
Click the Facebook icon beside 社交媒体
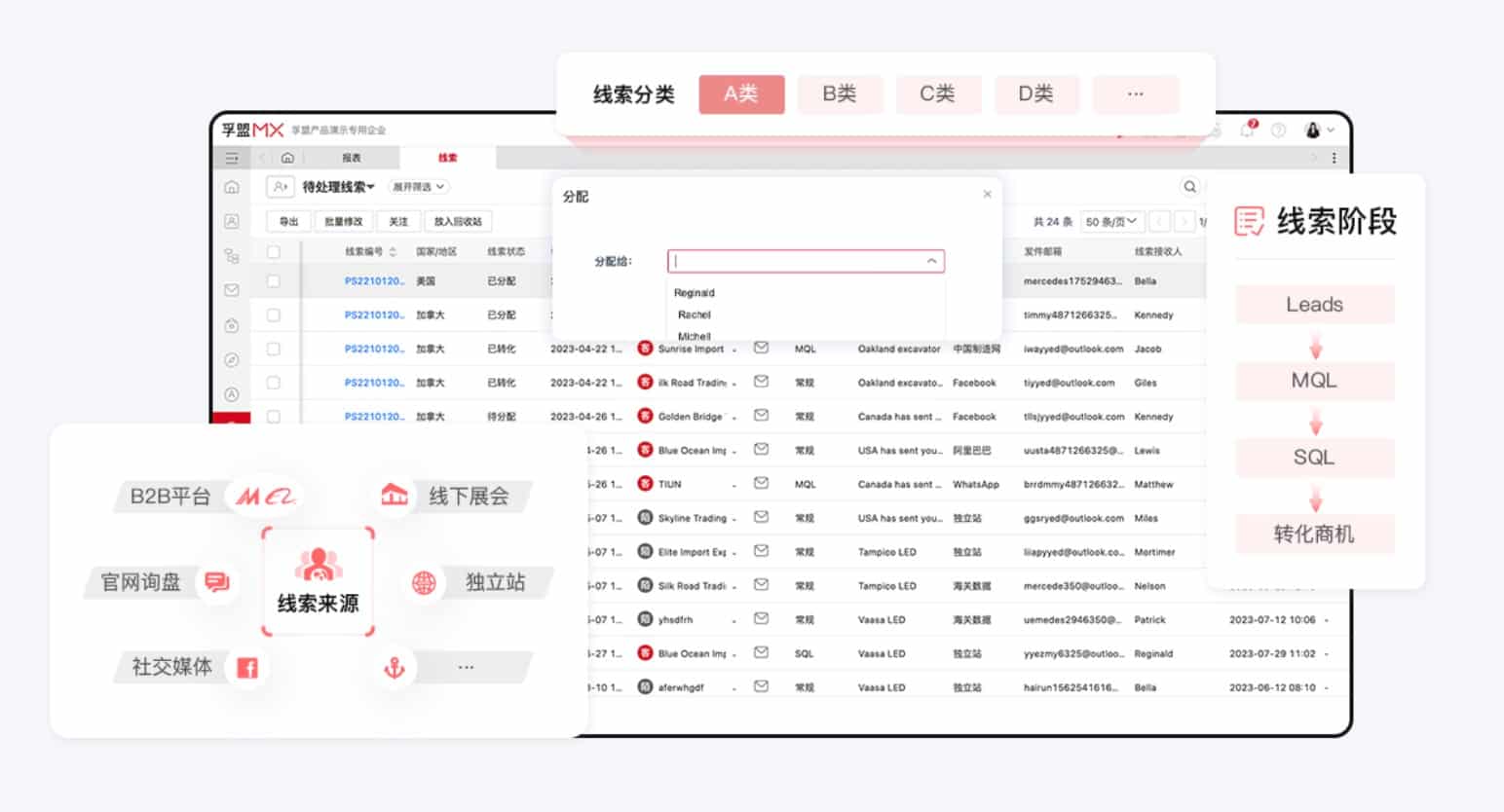tap(247, 668)
